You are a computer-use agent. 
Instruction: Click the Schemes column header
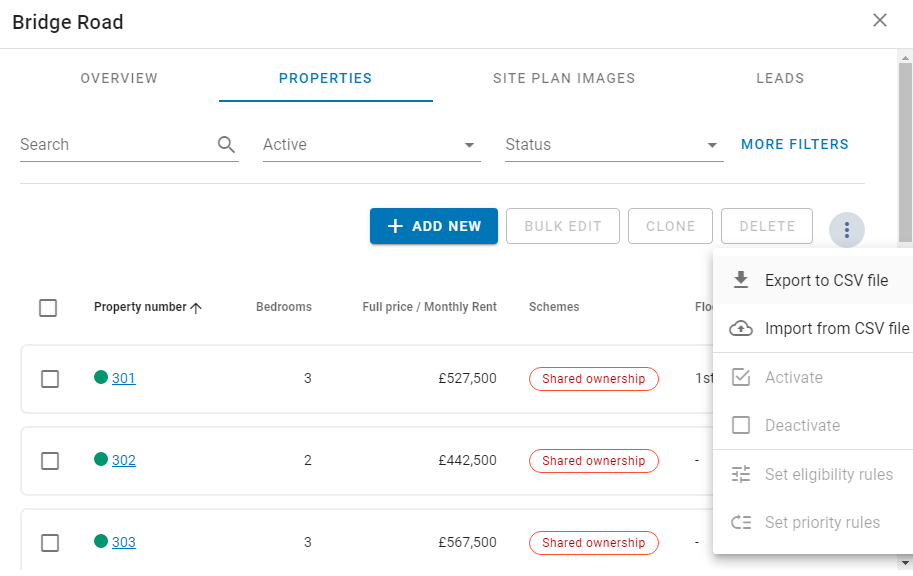click(554, 307)
